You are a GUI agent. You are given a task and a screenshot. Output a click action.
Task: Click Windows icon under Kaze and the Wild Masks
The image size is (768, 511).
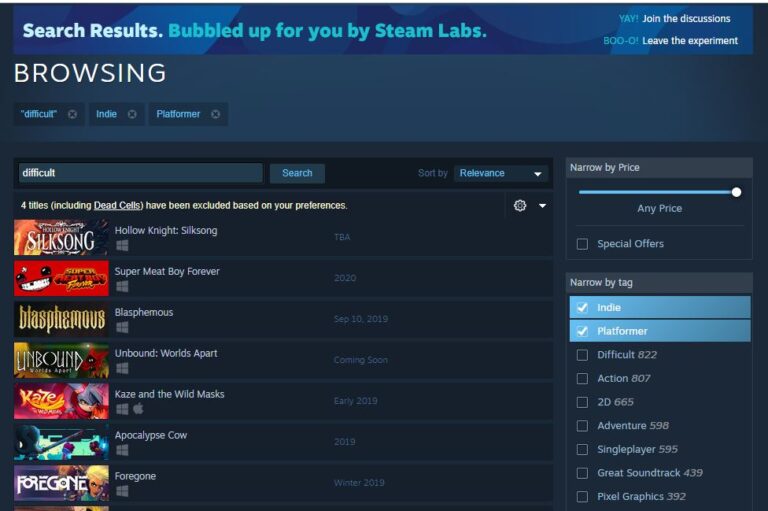122,409
